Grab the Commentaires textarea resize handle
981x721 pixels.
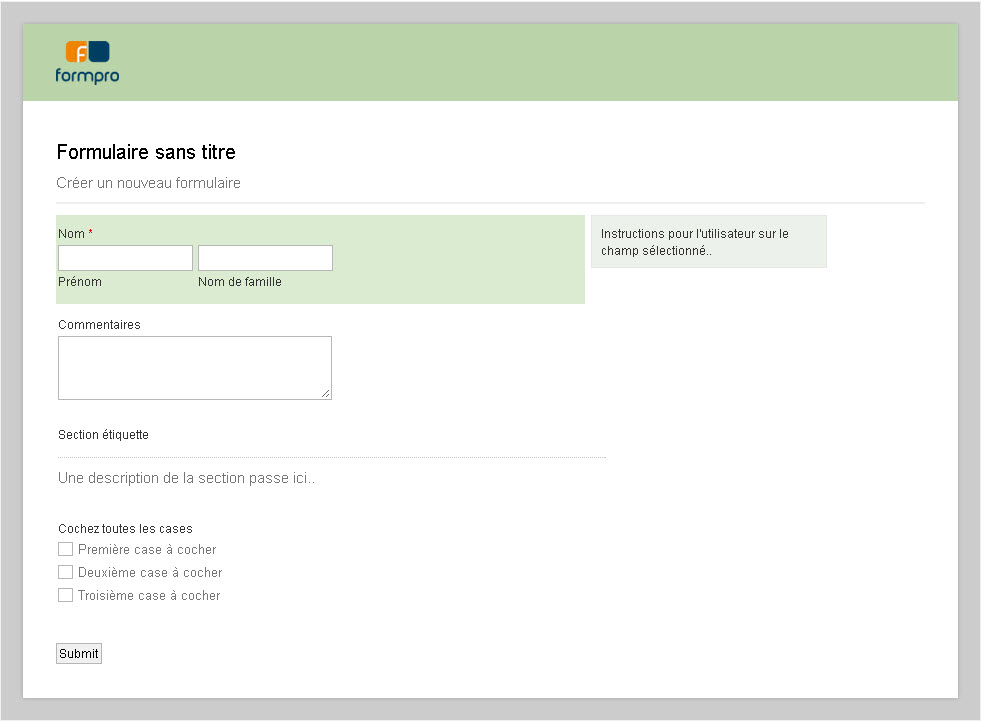point(326,394)
